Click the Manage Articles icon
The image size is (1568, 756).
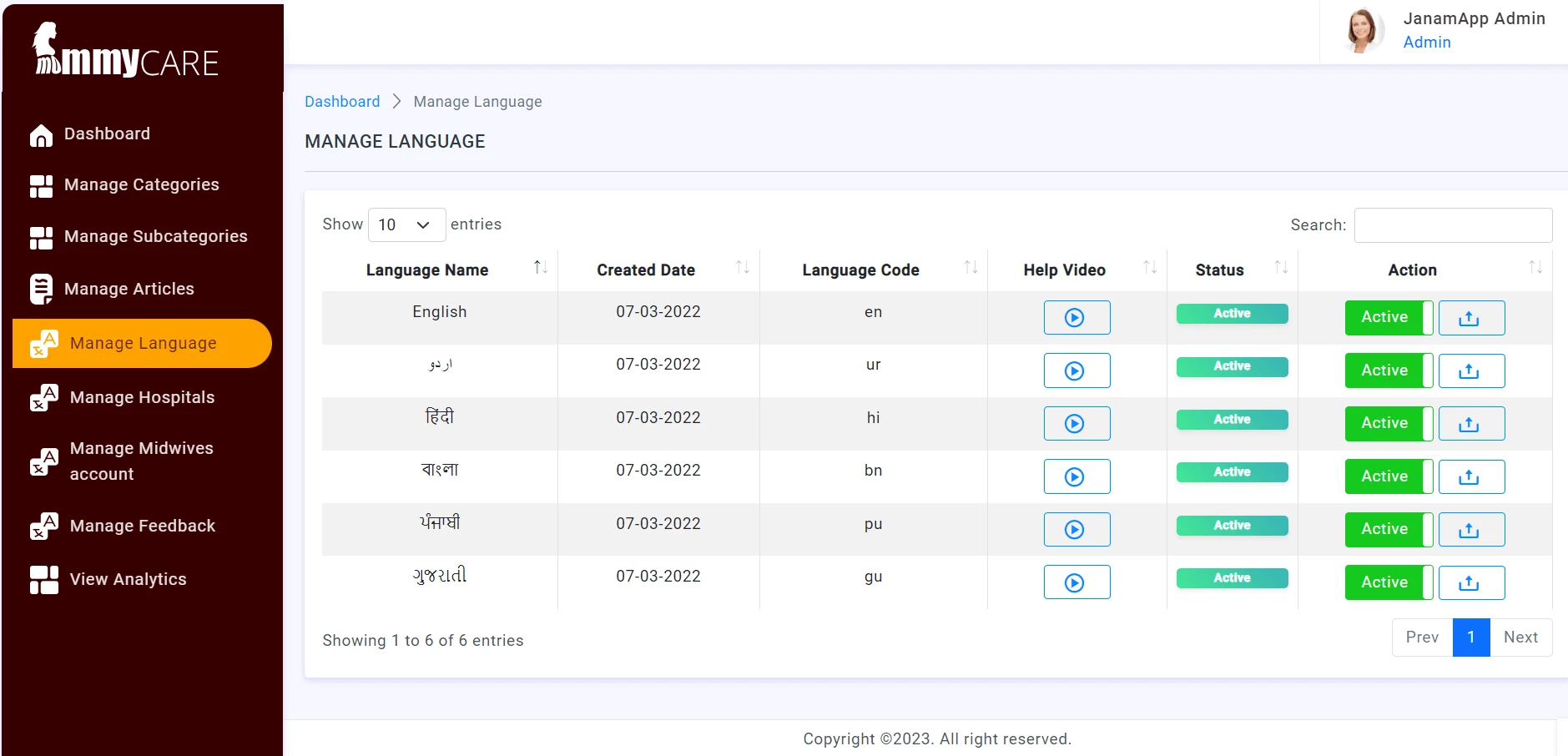pos(42,289)
